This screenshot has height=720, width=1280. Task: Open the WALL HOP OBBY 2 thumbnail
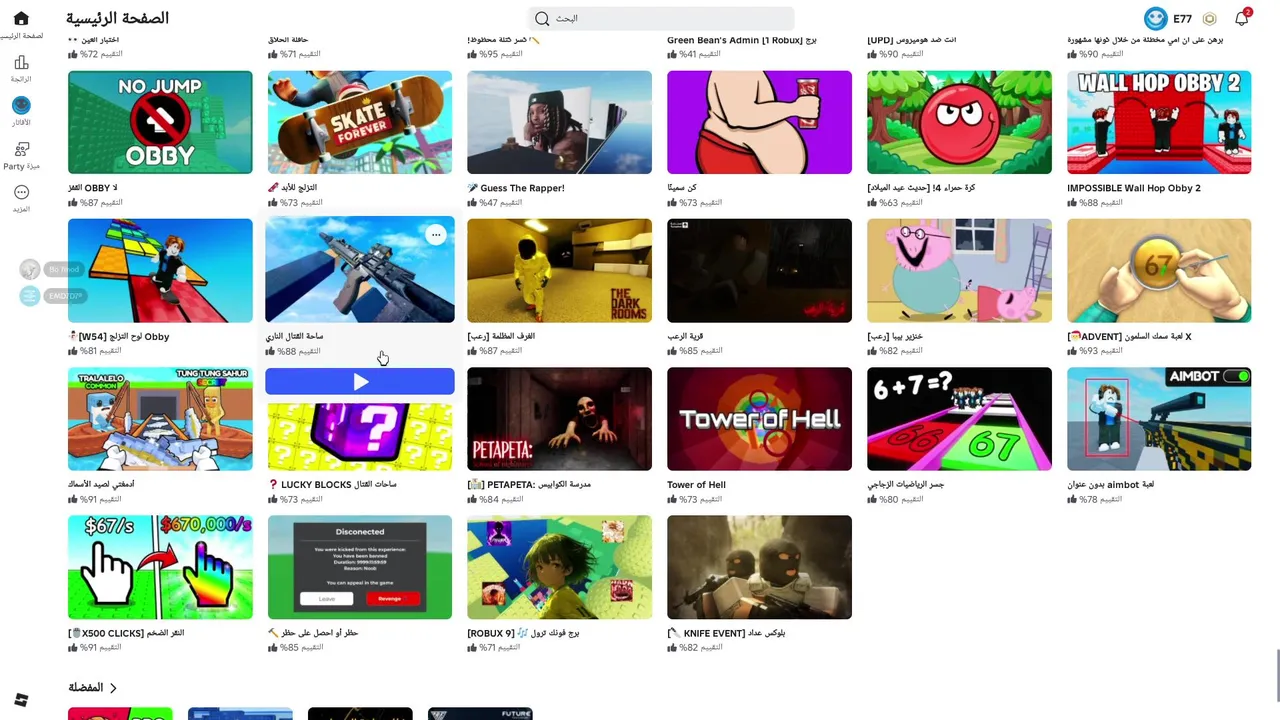tap(1159, 122)
